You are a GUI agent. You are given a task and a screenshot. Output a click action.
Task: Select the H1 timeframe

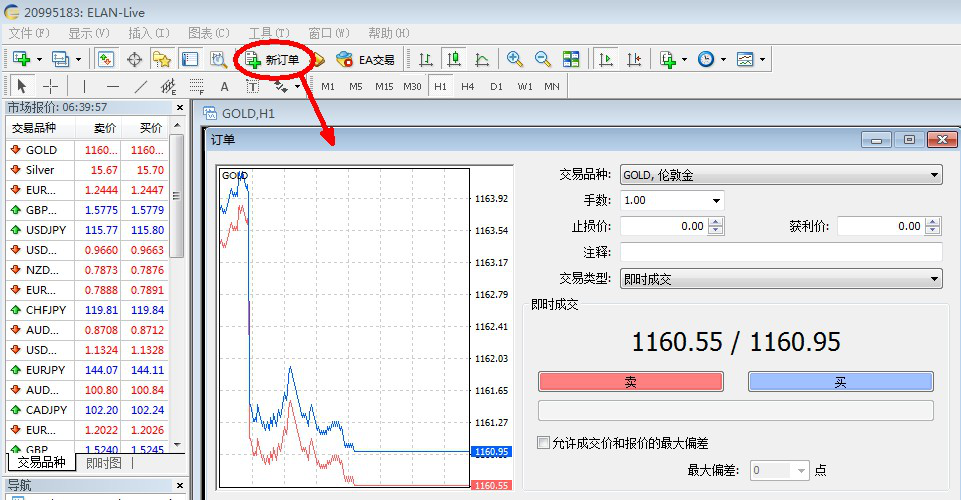click(x=441, y=86)
